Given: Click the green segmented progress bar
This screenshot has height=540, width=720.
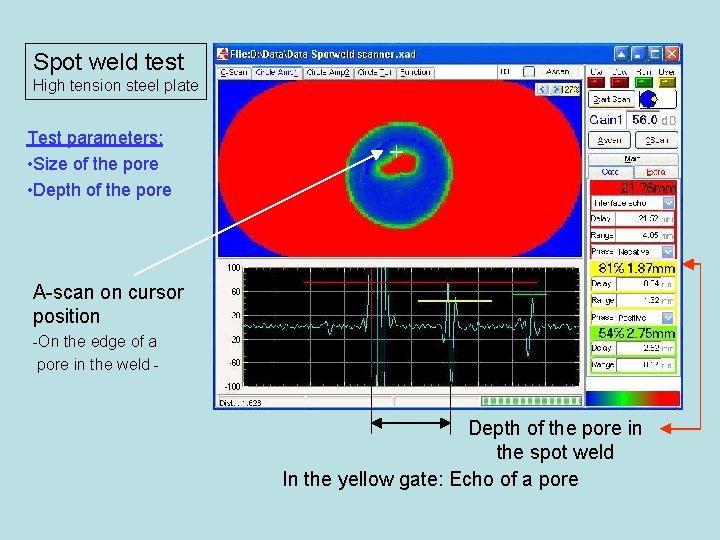Looking at the screenshot, I should pyautogui.click(x=531, y=401).
